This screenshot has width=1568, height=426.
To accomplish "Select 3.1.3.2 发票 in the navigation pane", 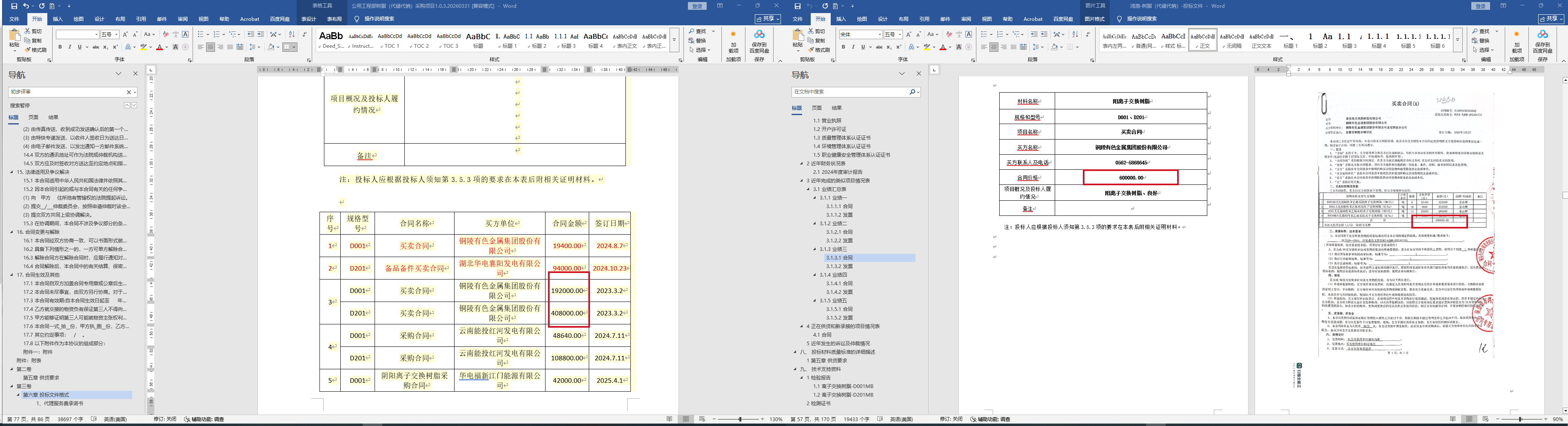I will (839, 266).
